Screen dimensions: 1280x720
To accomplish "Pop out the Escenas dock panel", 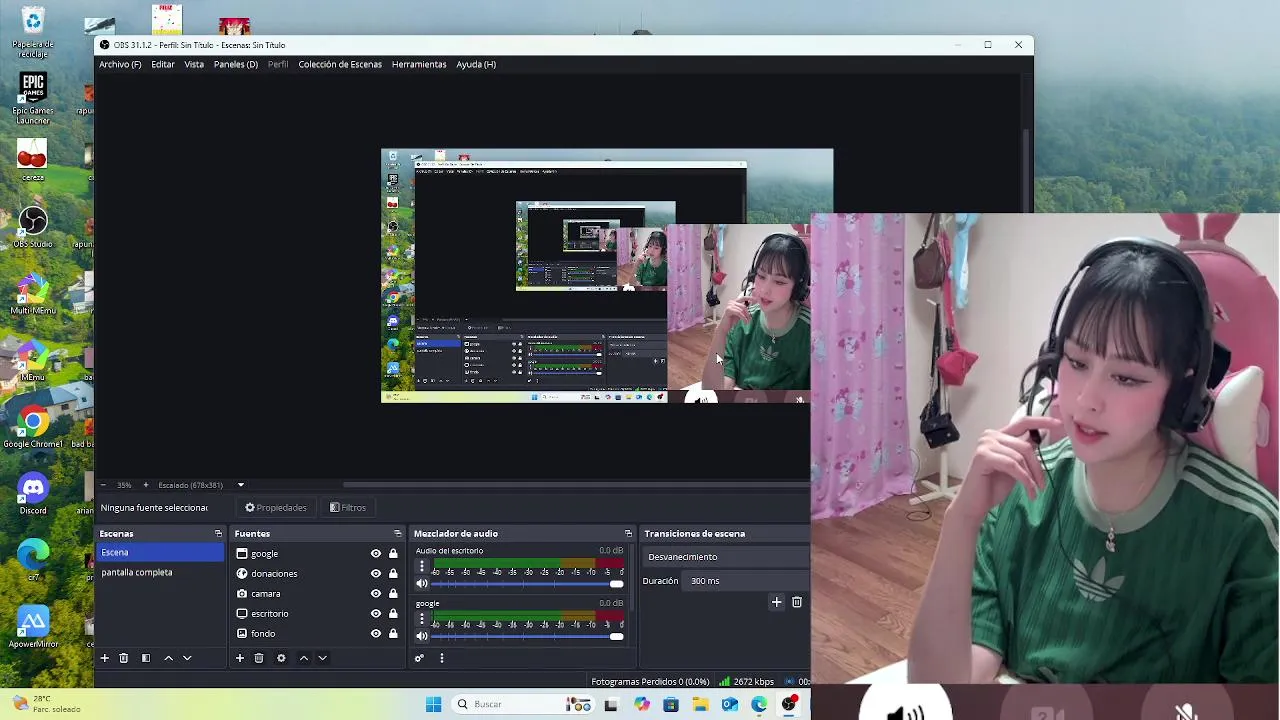I will pyautogui.click(x=218, y=534).
